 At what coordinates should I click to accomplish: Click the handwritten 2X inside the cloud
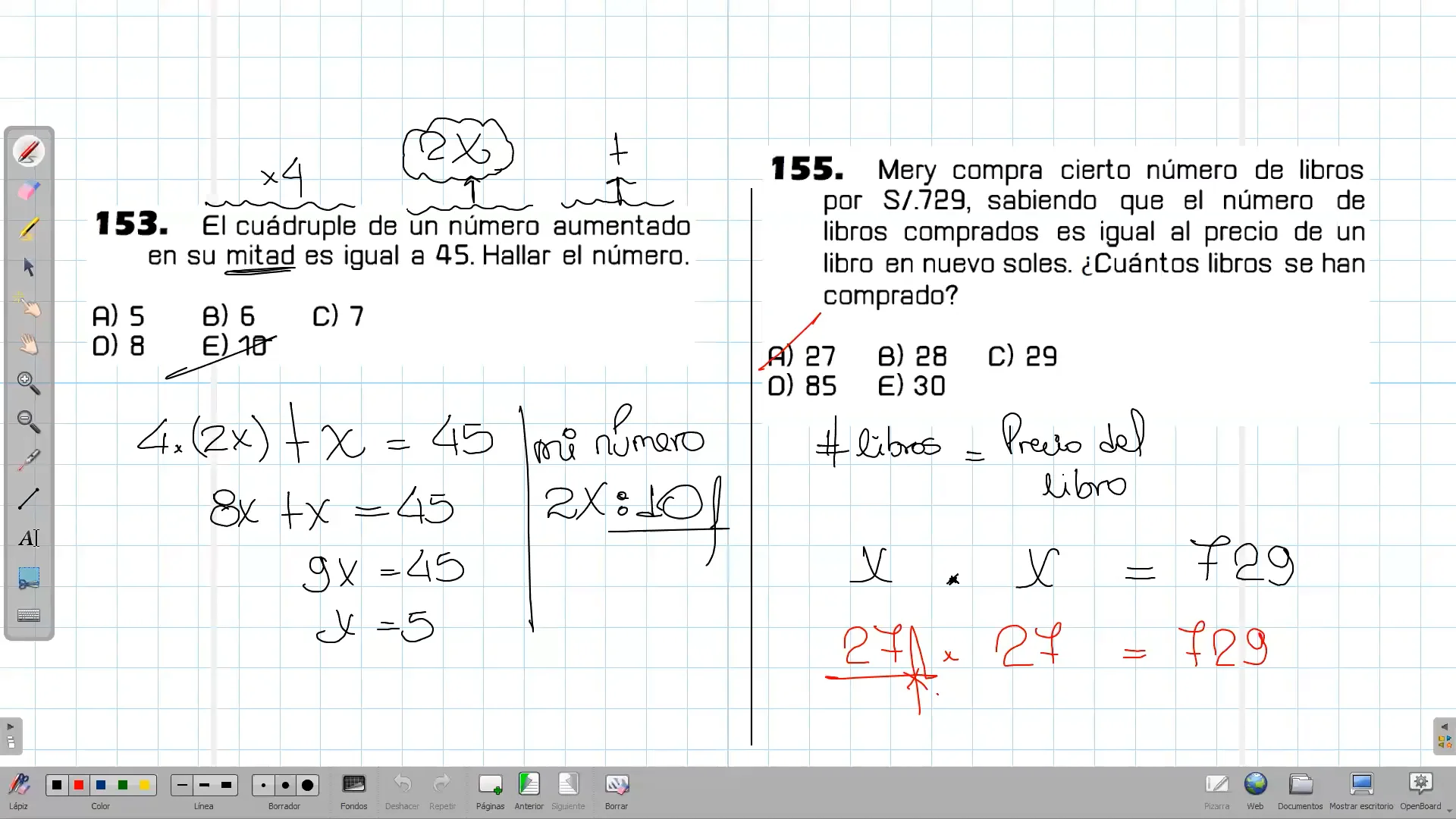click(x=455, y=149)
